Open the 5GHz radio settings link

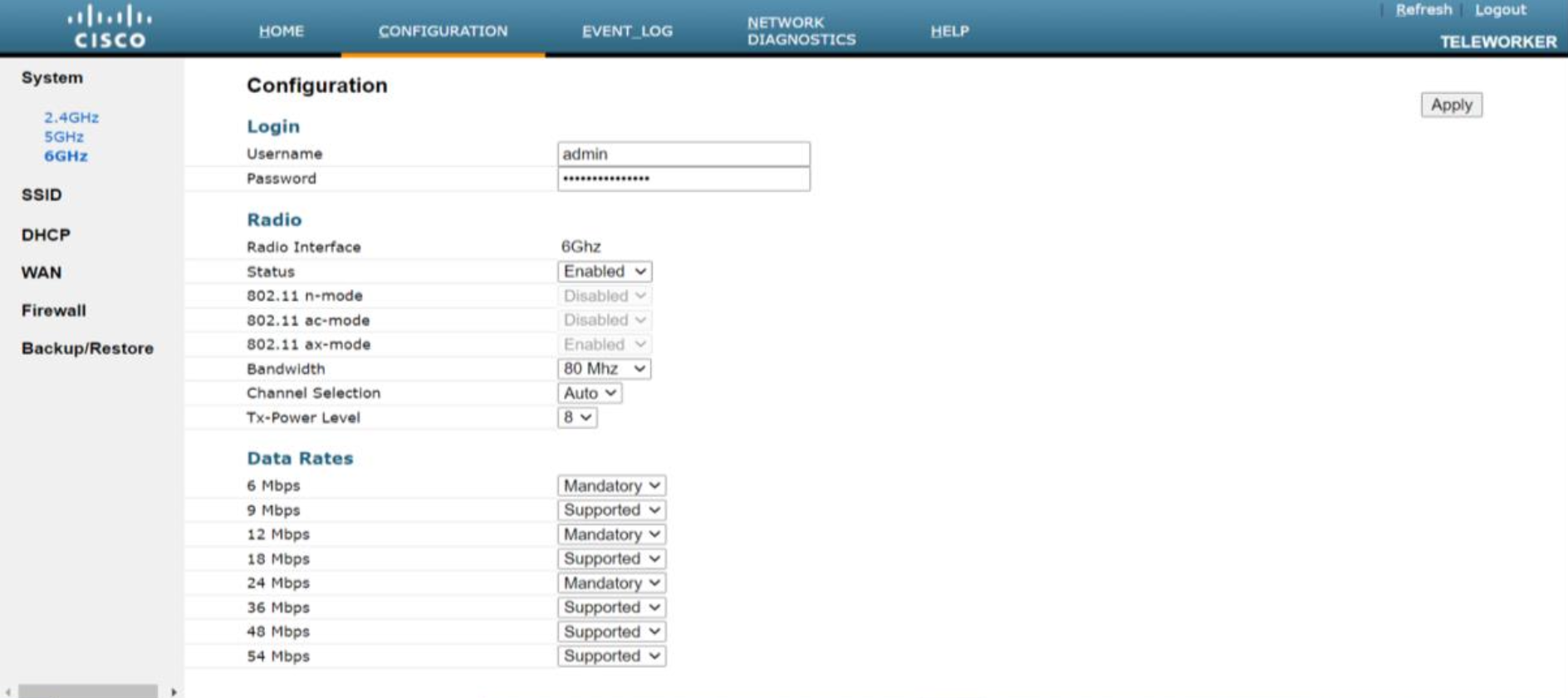(64, 136)
